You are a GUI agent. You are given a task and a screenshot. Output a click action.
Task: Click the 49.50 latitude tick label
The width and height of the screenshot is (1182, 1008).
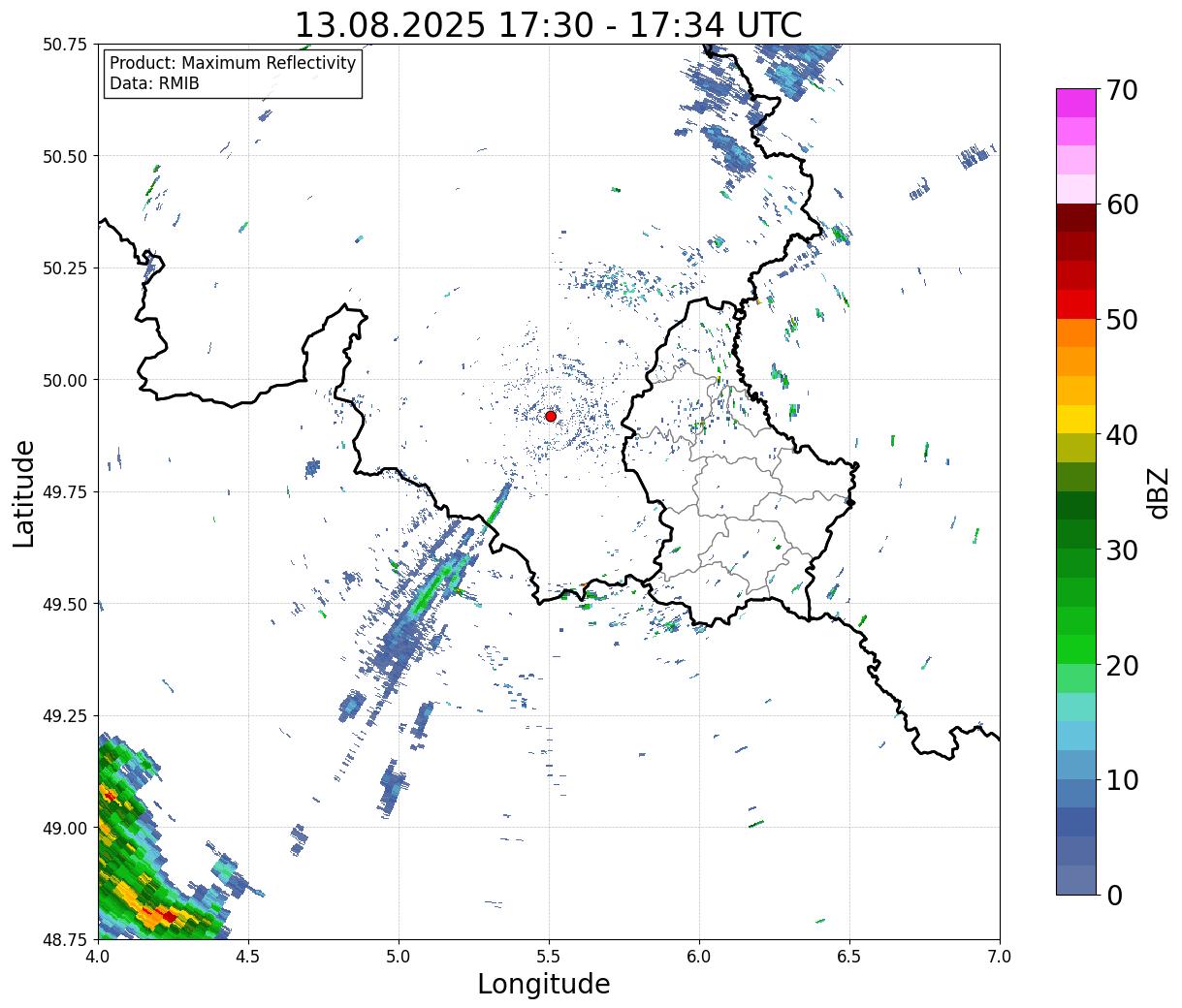(x=65, y=604)
